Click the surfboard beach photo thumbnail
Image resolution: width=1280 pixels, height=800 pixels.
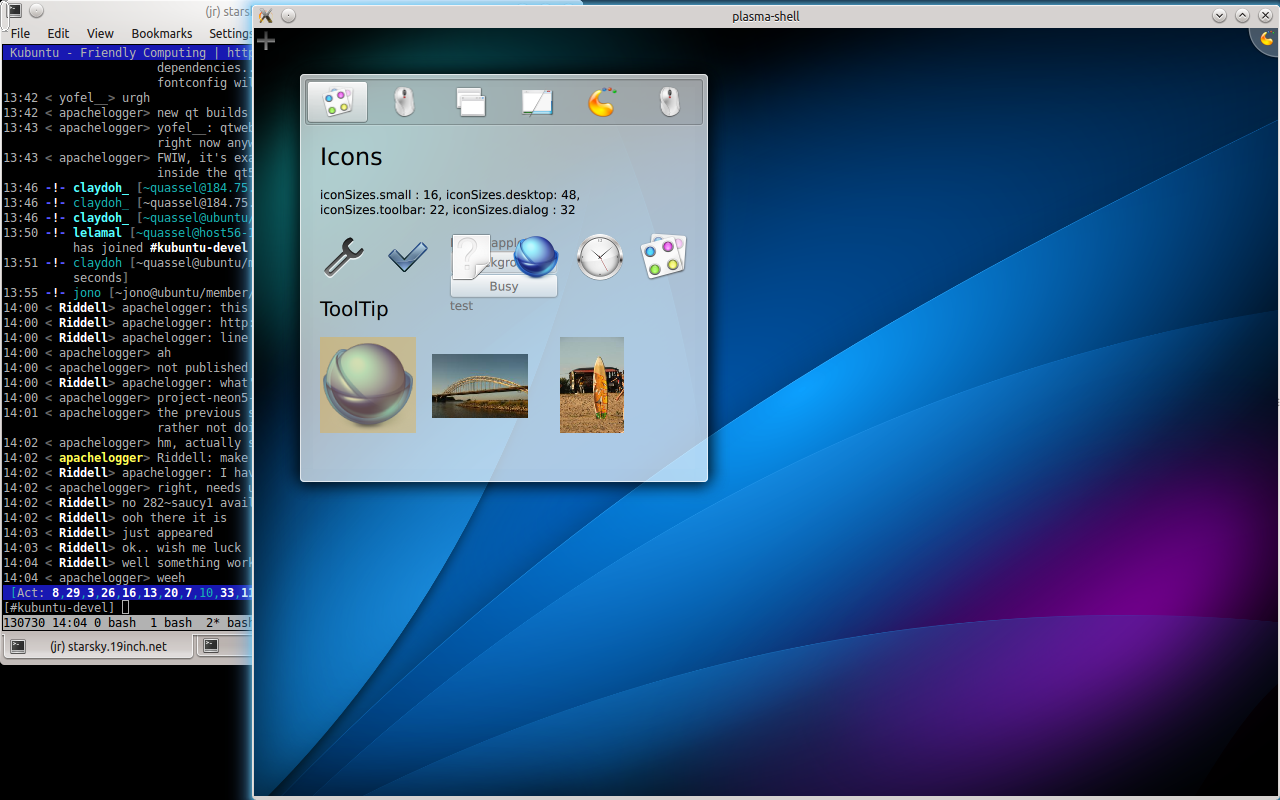[591, 385]
